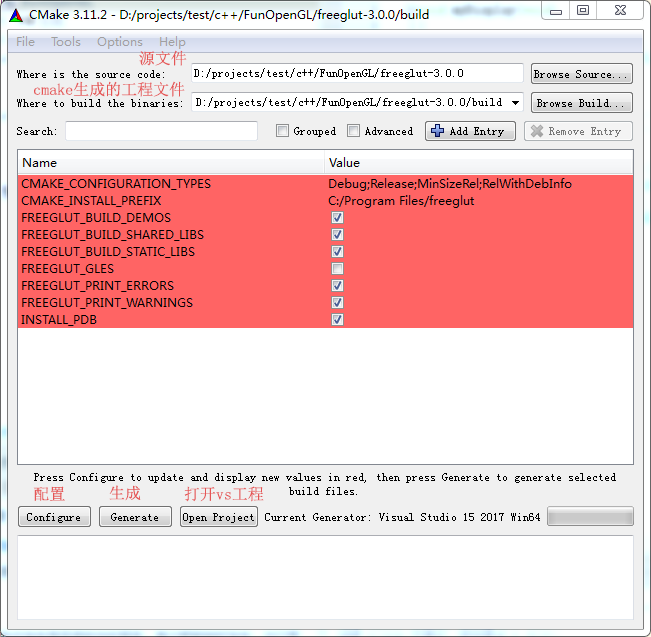Select the INSTALL_PDB name cell
This screenshot has height=637, width=651.
click(59, 320)
